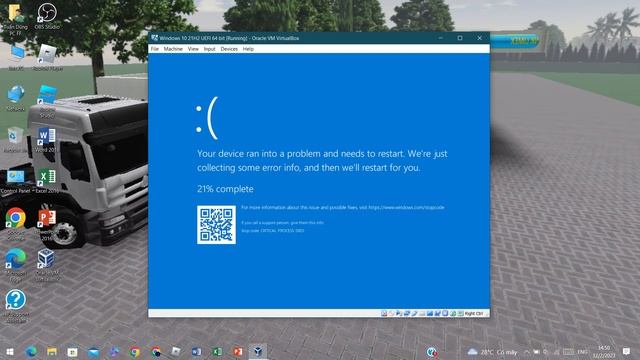Click the '21% complete' progress text
640x360 pixels.
tap(225, 189)
